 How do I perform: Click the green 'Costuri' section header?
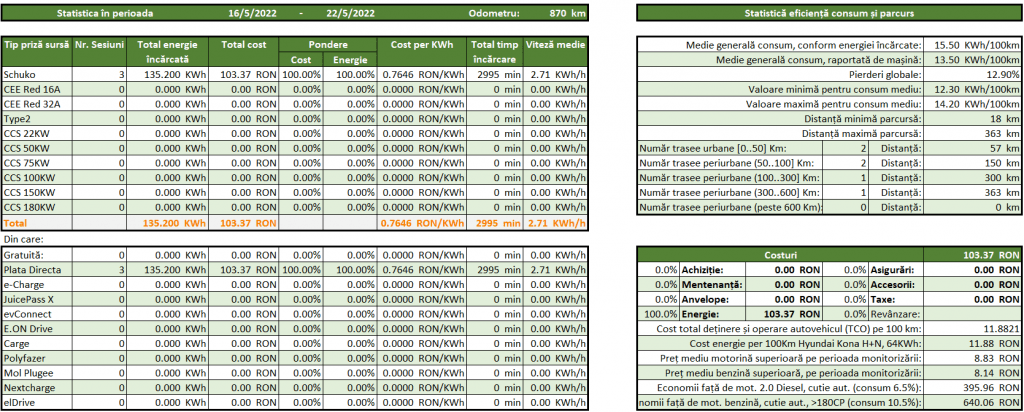tap(780, 256)
